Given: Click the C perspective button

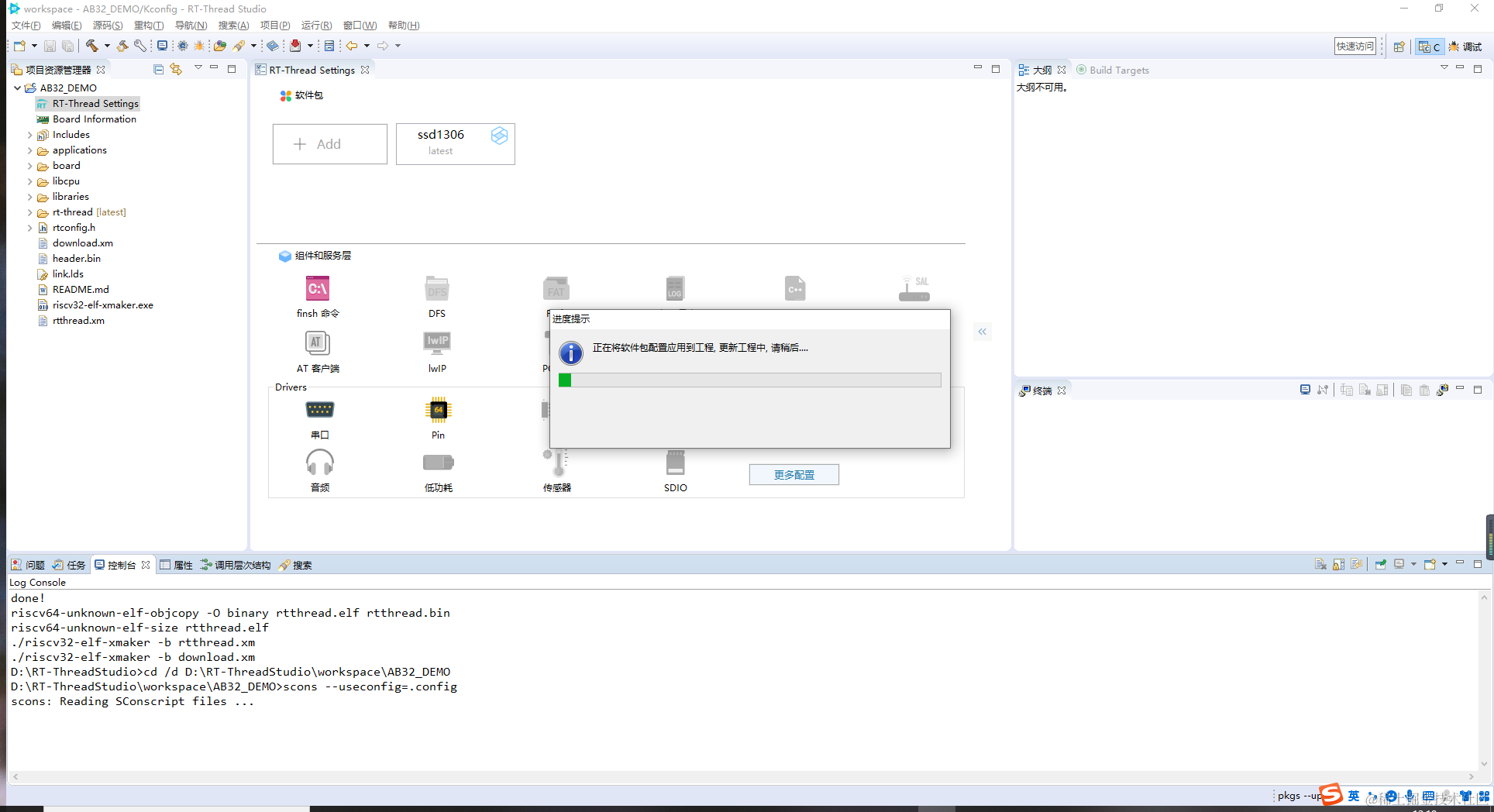Looking at the screenshot, I should coord(1429,46).
